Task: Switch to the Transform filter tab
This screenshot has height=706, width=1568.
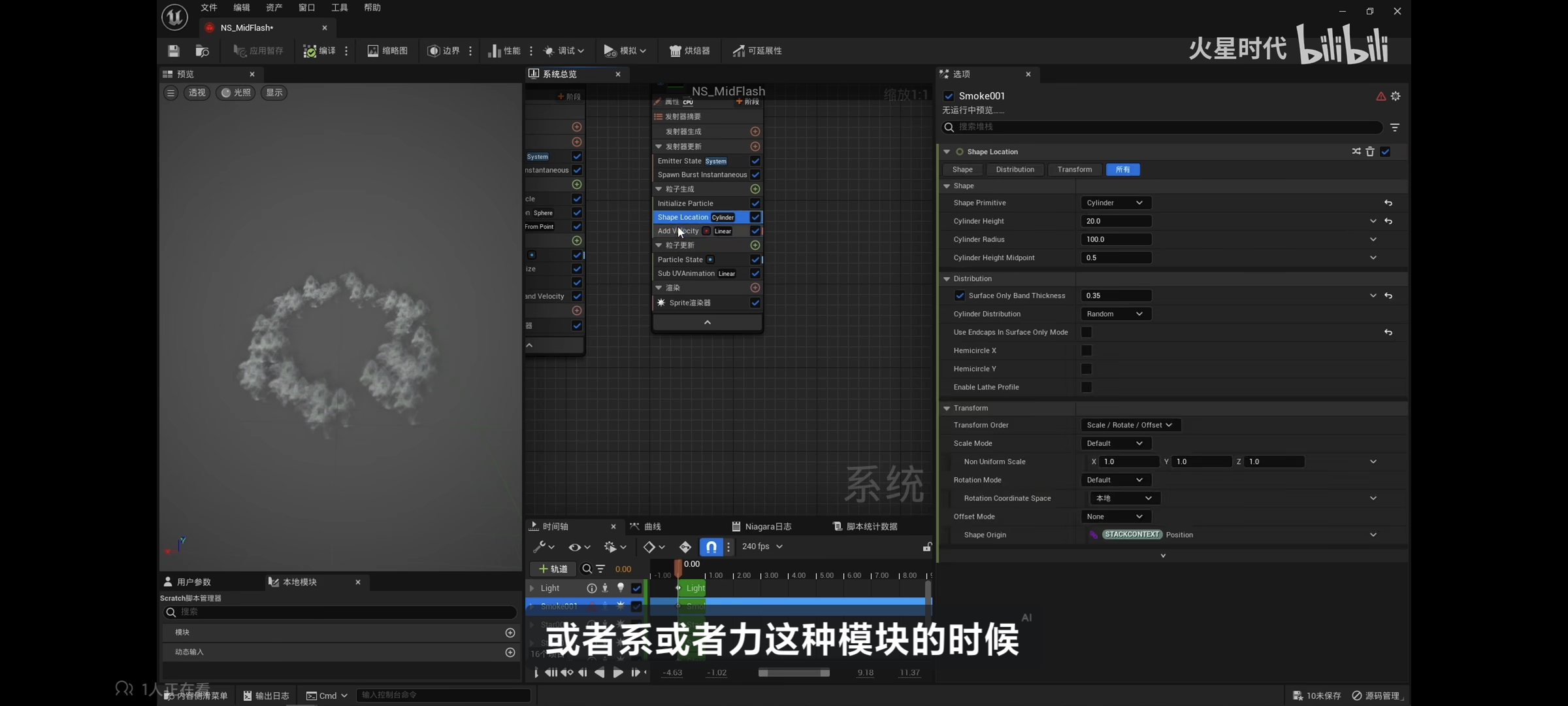Action: [1074, 169]
